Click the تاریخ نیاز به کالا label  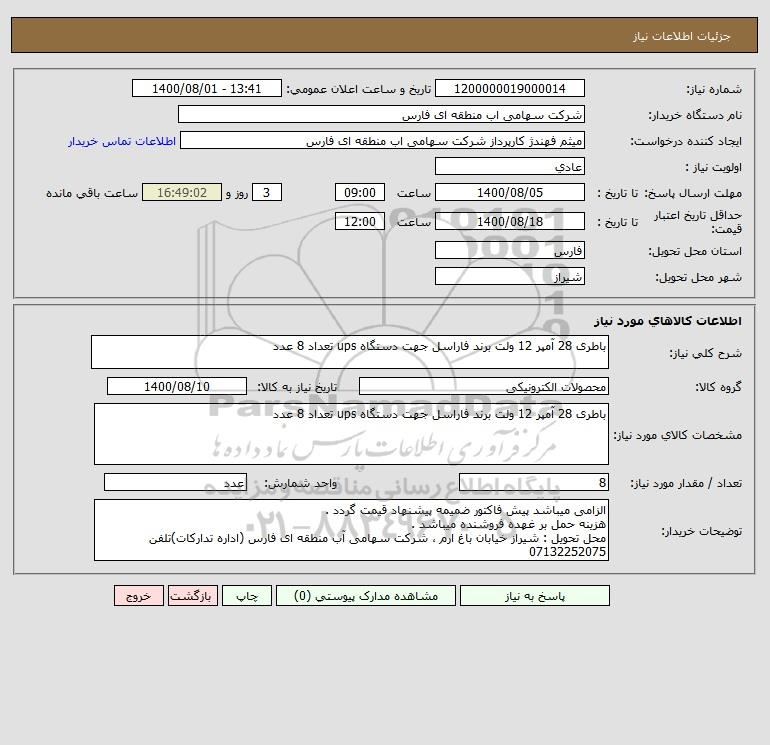point(298,387)
